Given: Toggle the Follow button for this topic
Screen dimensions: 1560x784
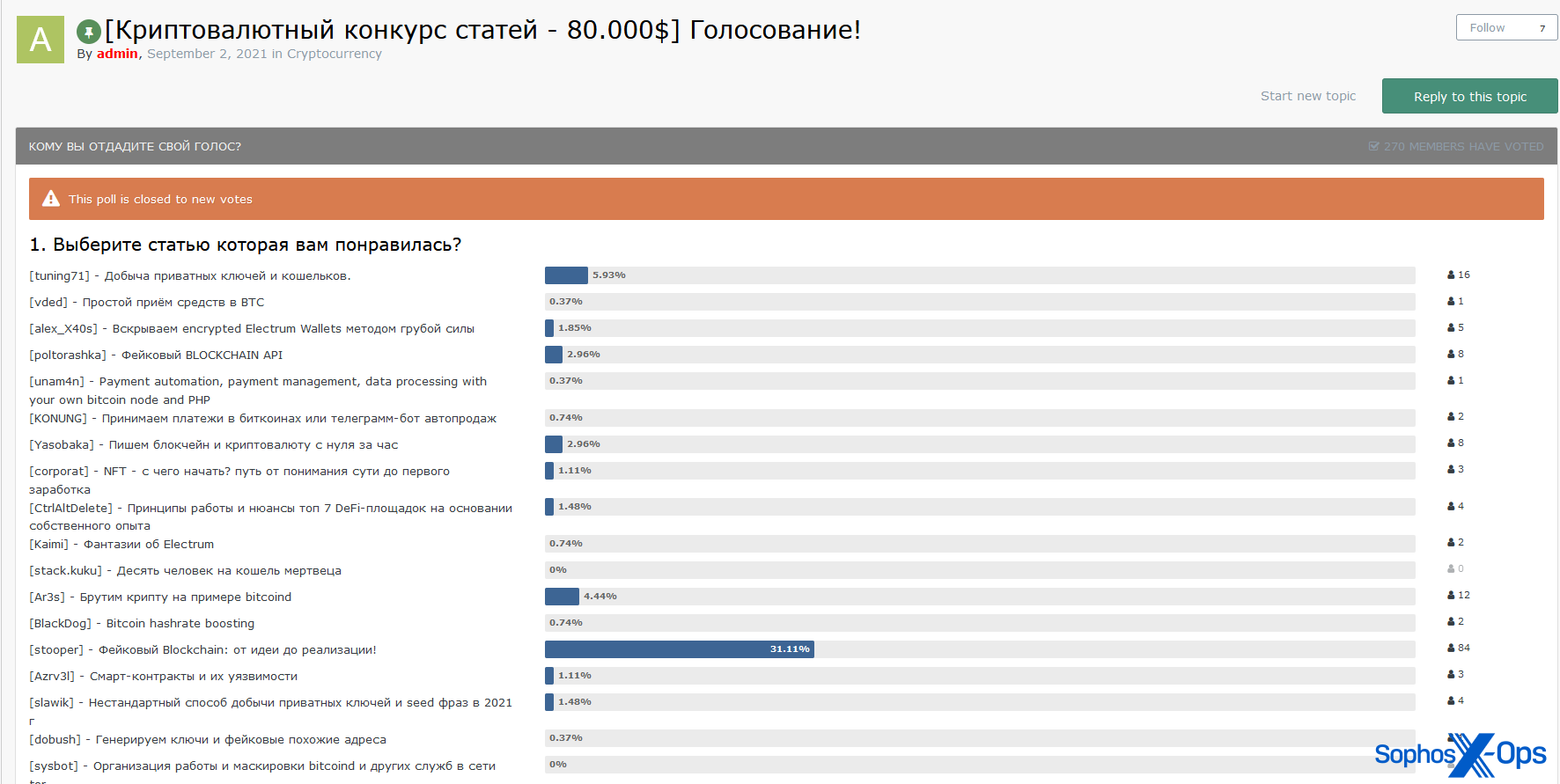Looking at the screenshot, I should 1487,28.
